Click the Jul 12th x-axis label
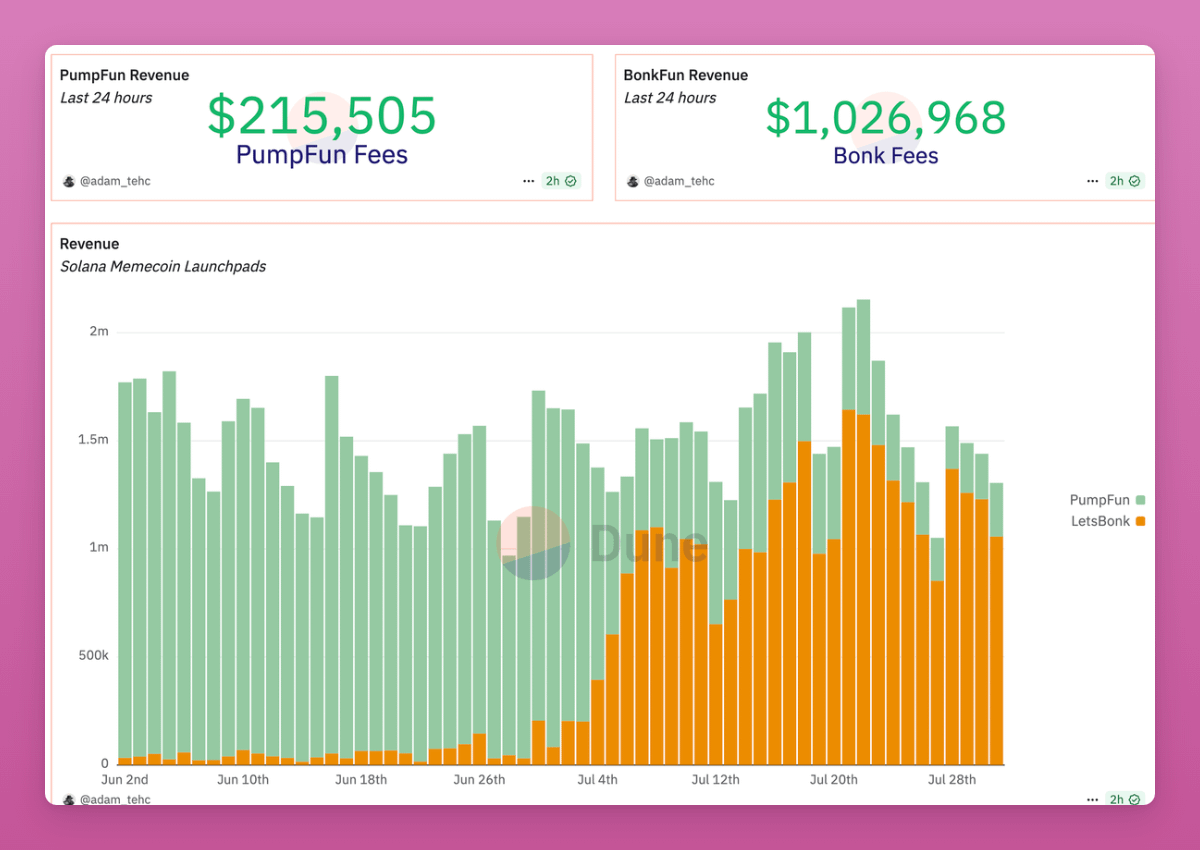 (x=715, y=780)
